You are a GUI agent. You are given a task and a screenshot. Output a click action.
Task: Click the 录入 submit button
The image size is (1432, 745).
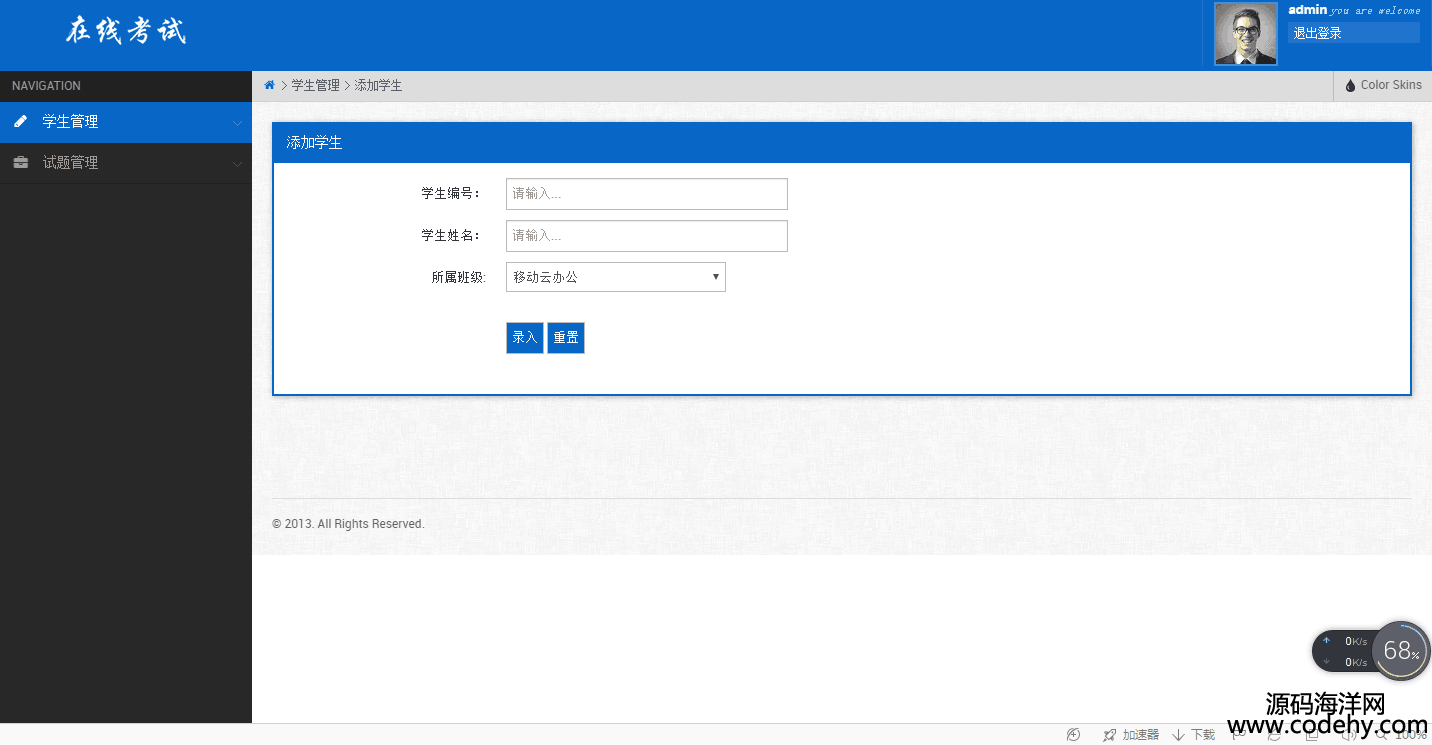click(x=525, y=338)
